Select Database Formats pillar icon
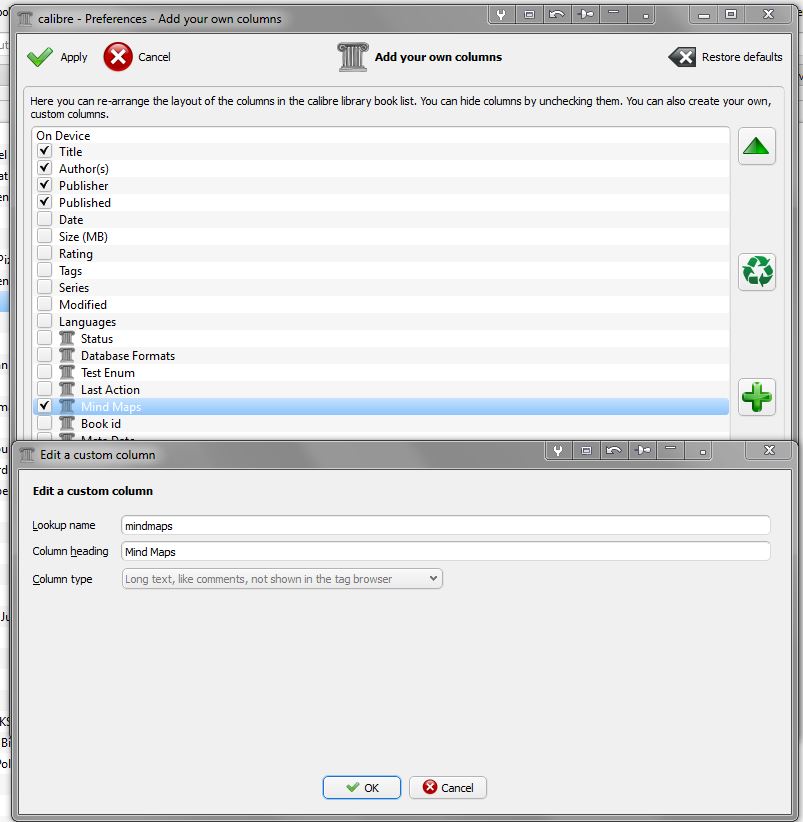 (x=67, y=355)
